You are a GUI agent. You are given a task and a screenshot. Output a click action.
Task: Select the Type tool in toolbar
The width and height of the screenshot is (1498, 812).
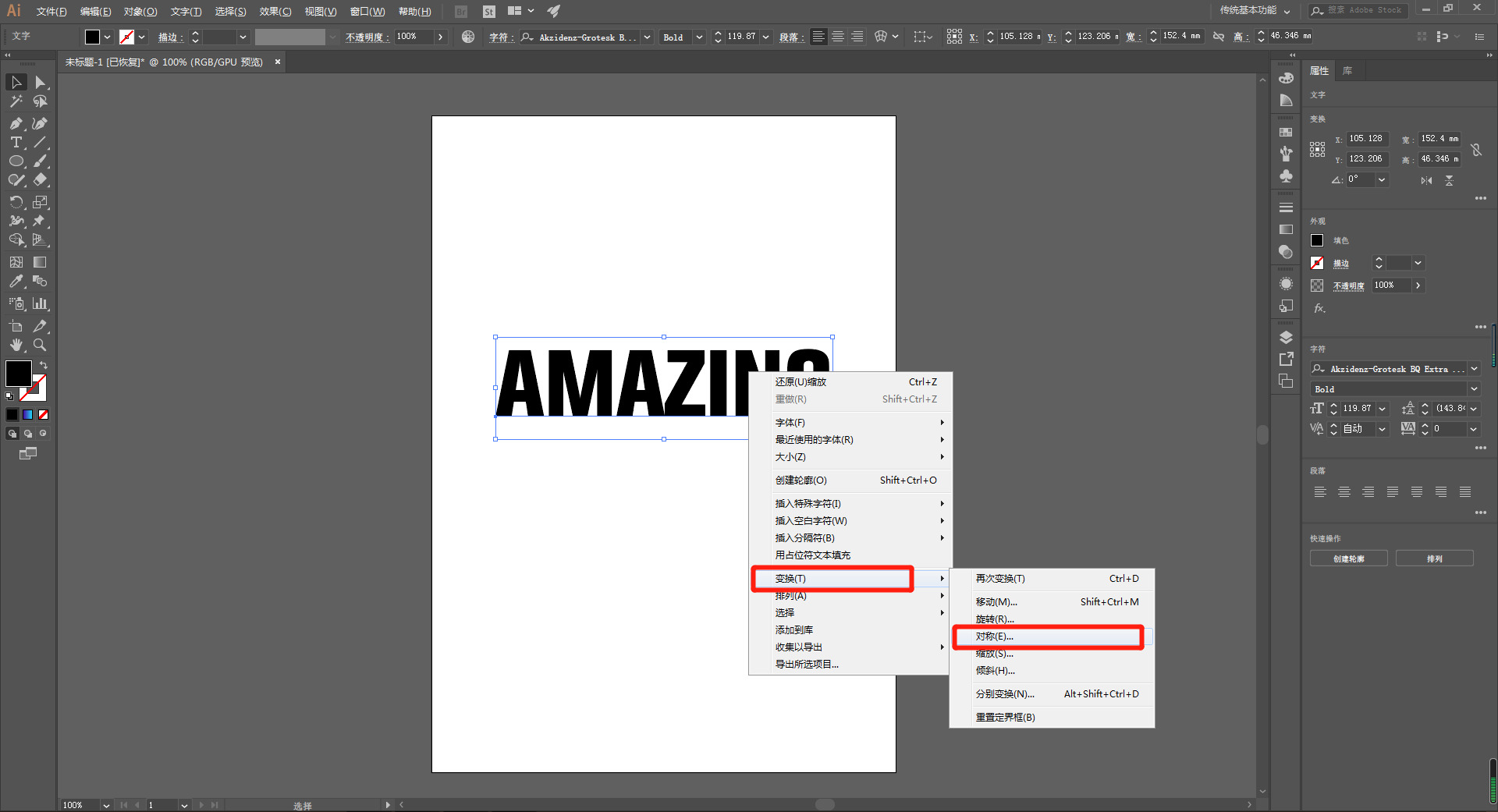(x=16, y=142)
